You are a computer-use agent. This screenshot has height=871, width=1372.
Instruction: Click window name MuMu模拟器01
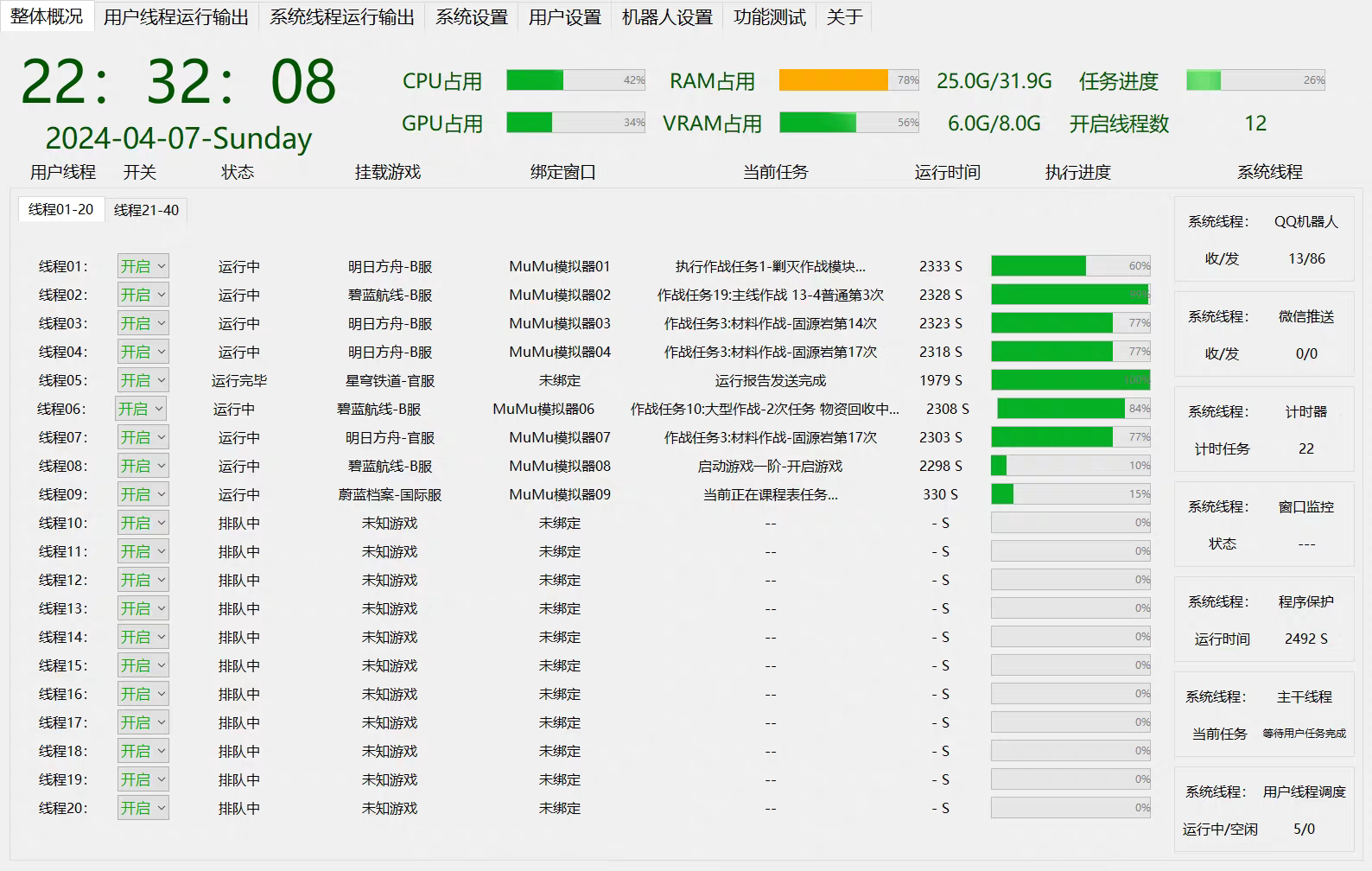pos(560,266)
